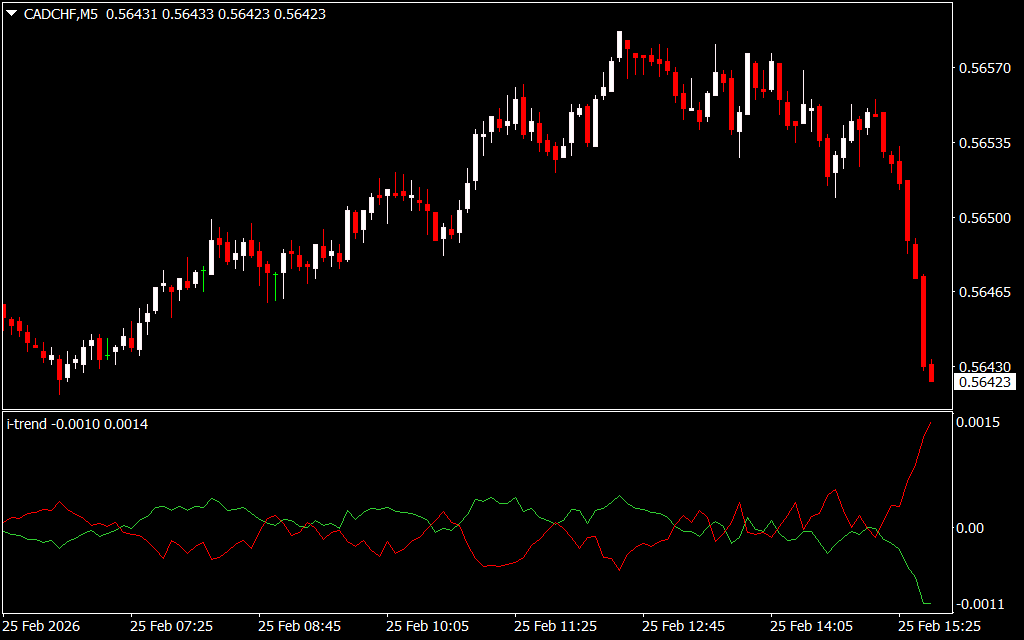The height and width of the screenshot is (640, 1024).
Task: Click the 0.56570 price axis label
Action: [984, 69]
